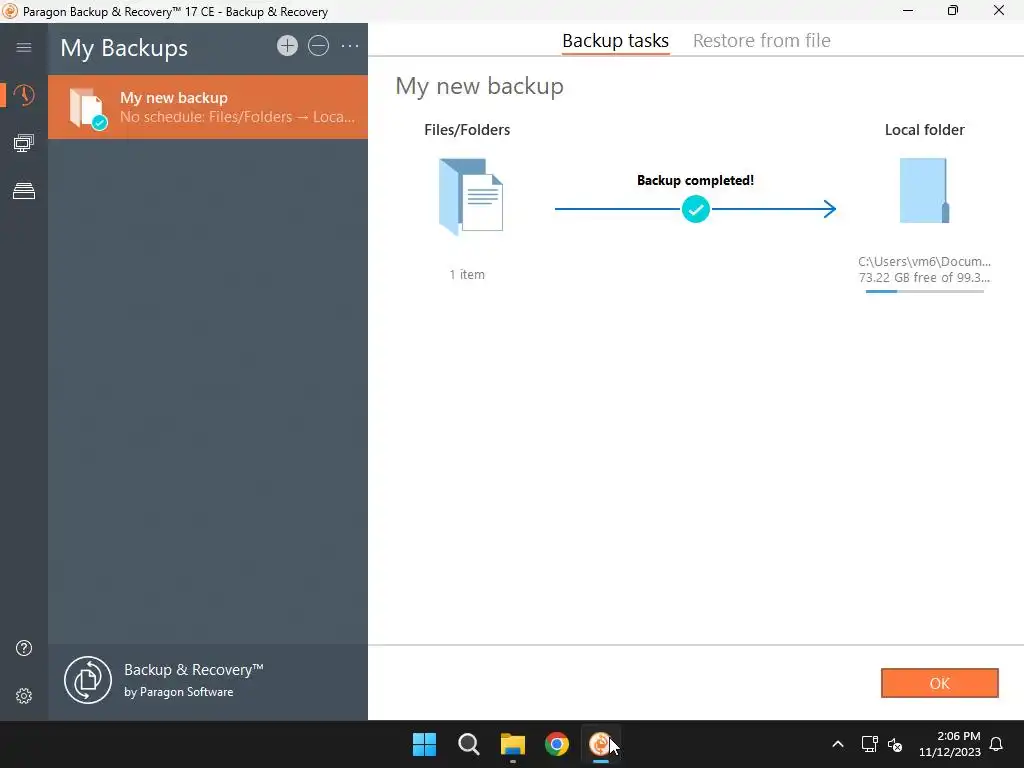Image resolution: width=1024 pixels, height=768 pixels.
Task: Click the disk usage progress bar
Action: click(924, 291)
